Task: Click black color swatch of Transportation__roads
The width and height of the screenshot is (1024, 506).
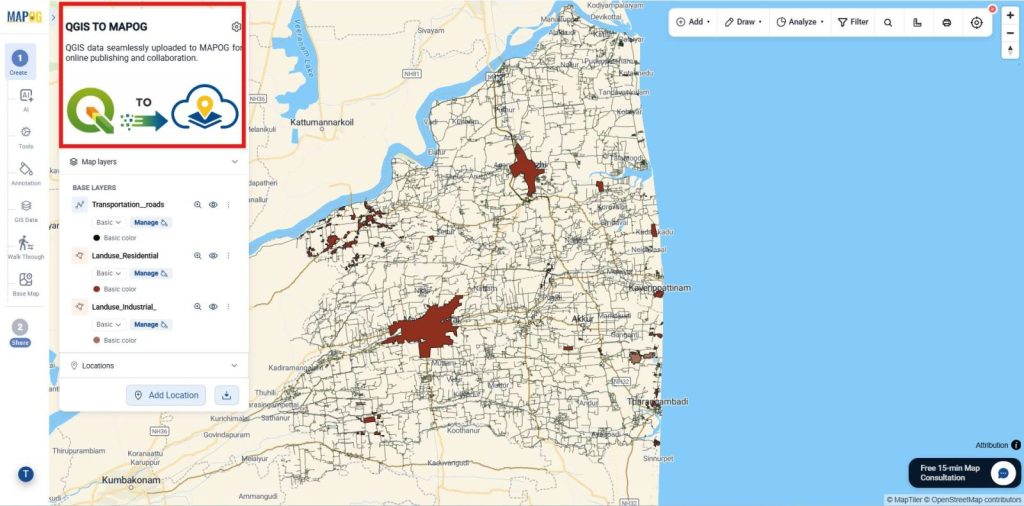Action: tap(97, 238)
